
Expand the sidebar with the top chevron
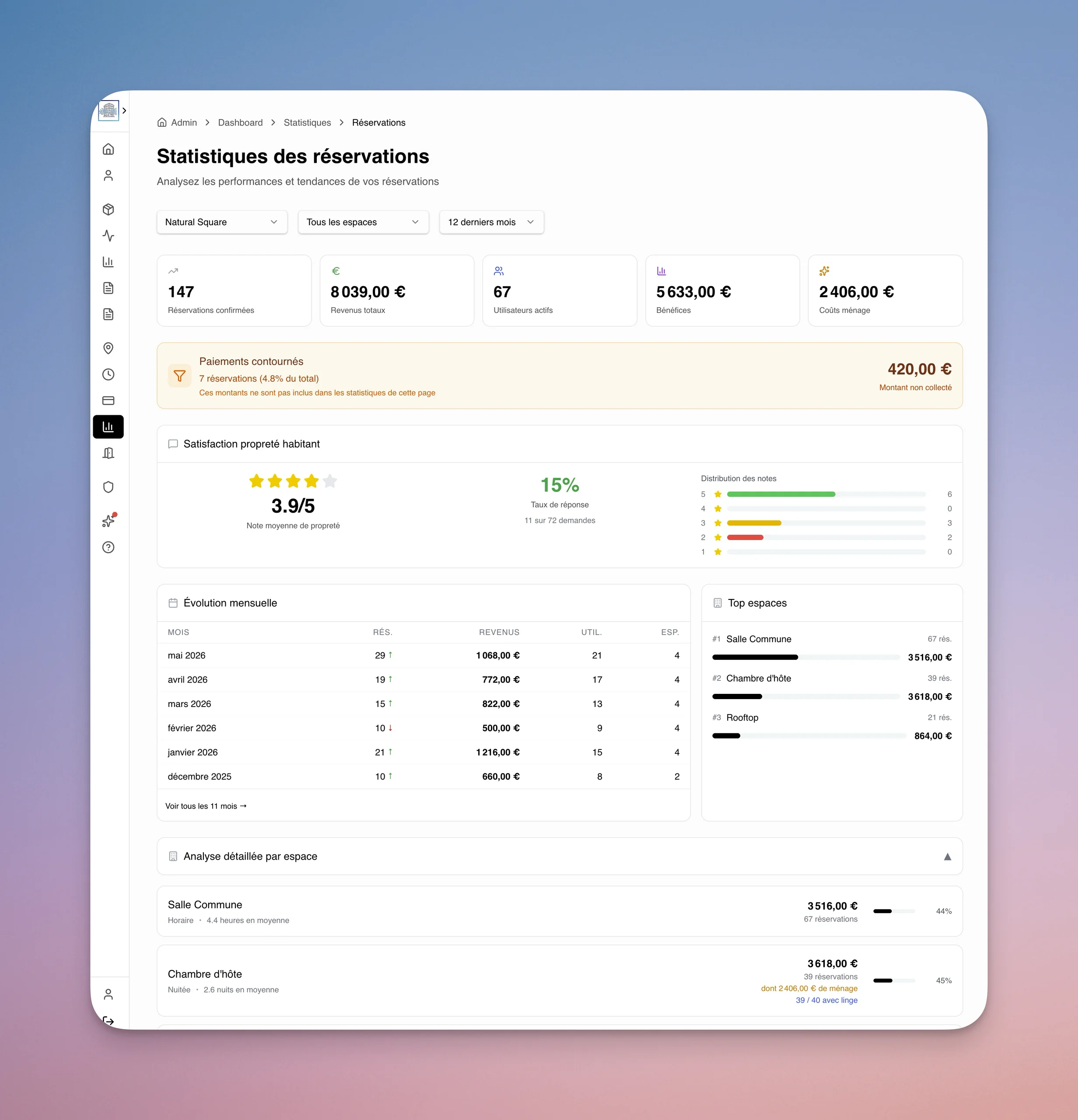(124, 111)
